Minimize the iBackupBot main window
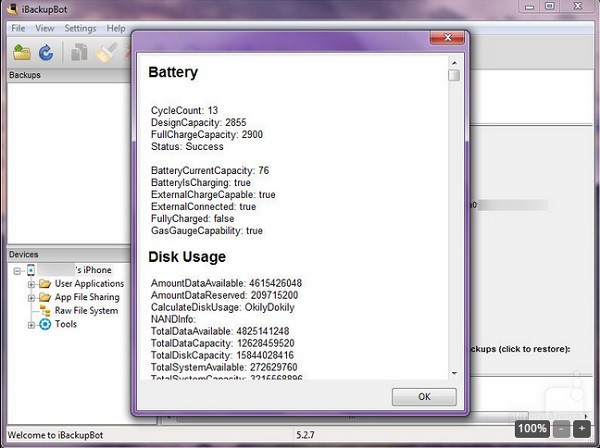Screen dimensions: 600x448 click(x=529, y=7)
